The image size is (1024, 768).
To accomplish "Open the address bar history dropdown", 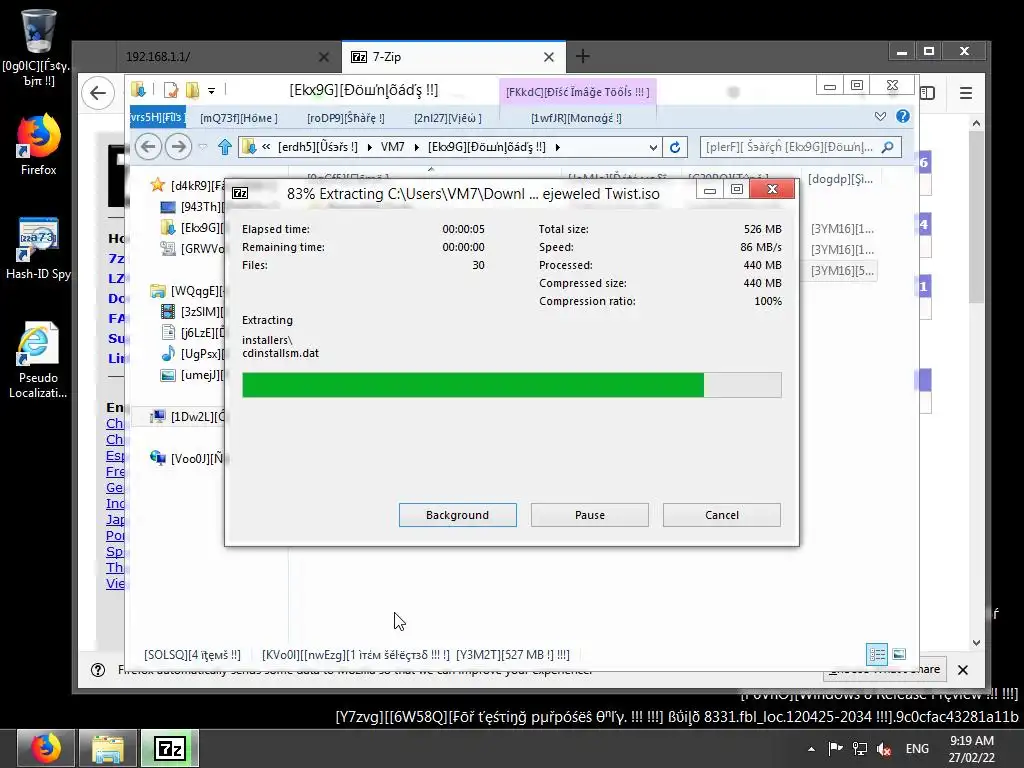I will point(653,148).
